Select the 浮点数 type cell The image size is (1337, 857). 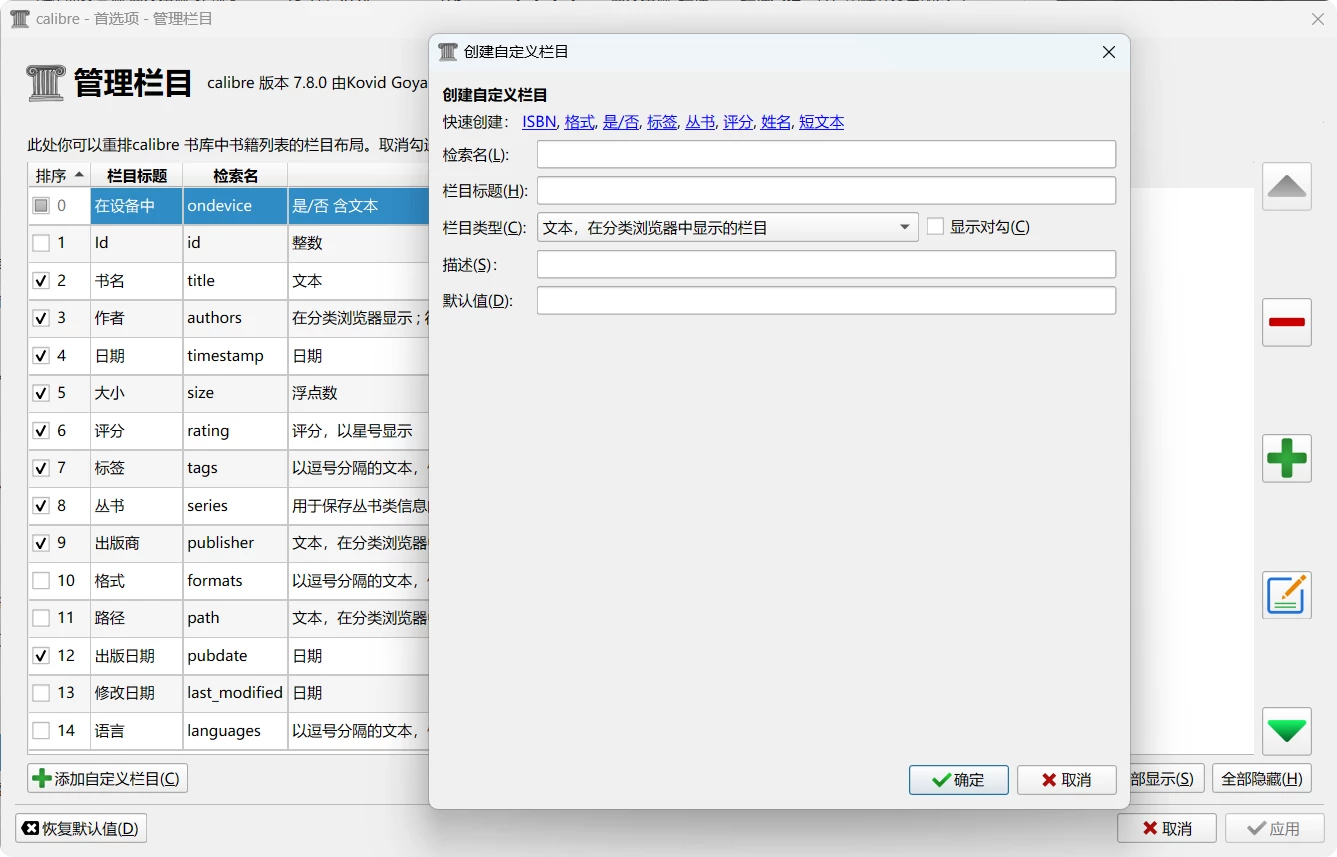point(359,393)
